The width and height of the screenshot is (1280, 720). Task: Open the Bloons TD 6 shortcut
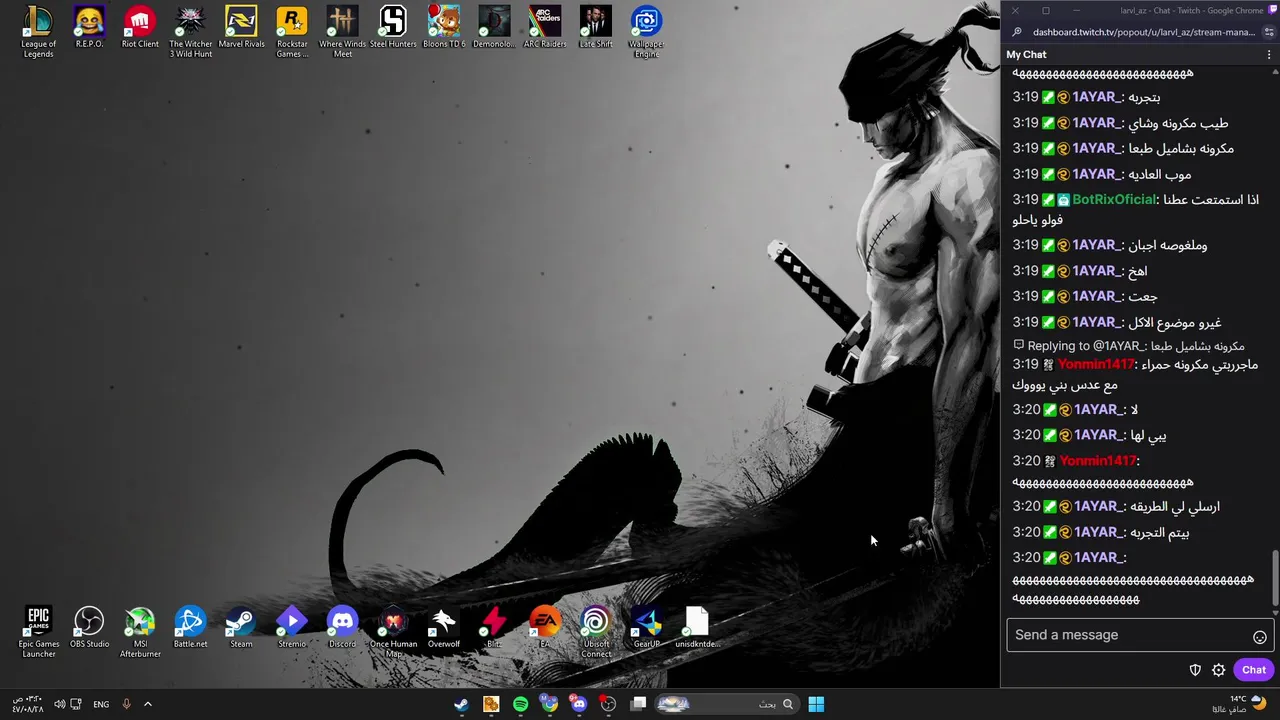[444, 28]
